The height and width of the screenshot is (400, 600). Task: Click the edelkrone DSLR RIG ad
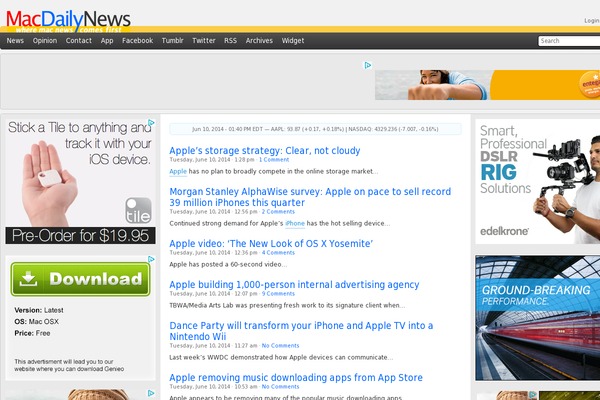pos(538,181)
